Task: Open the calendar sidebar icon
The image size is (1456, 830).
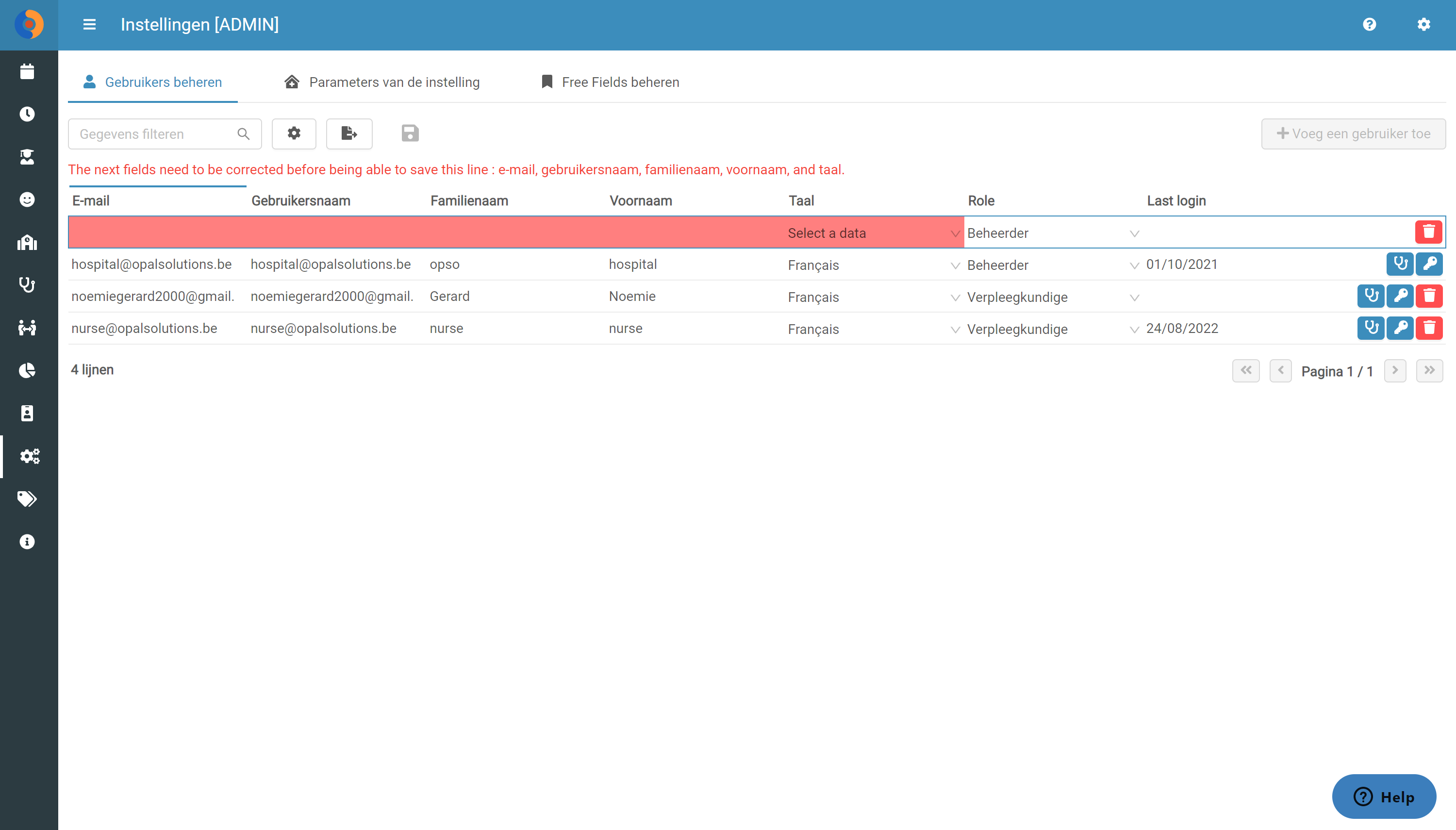Action: [27, 71]
